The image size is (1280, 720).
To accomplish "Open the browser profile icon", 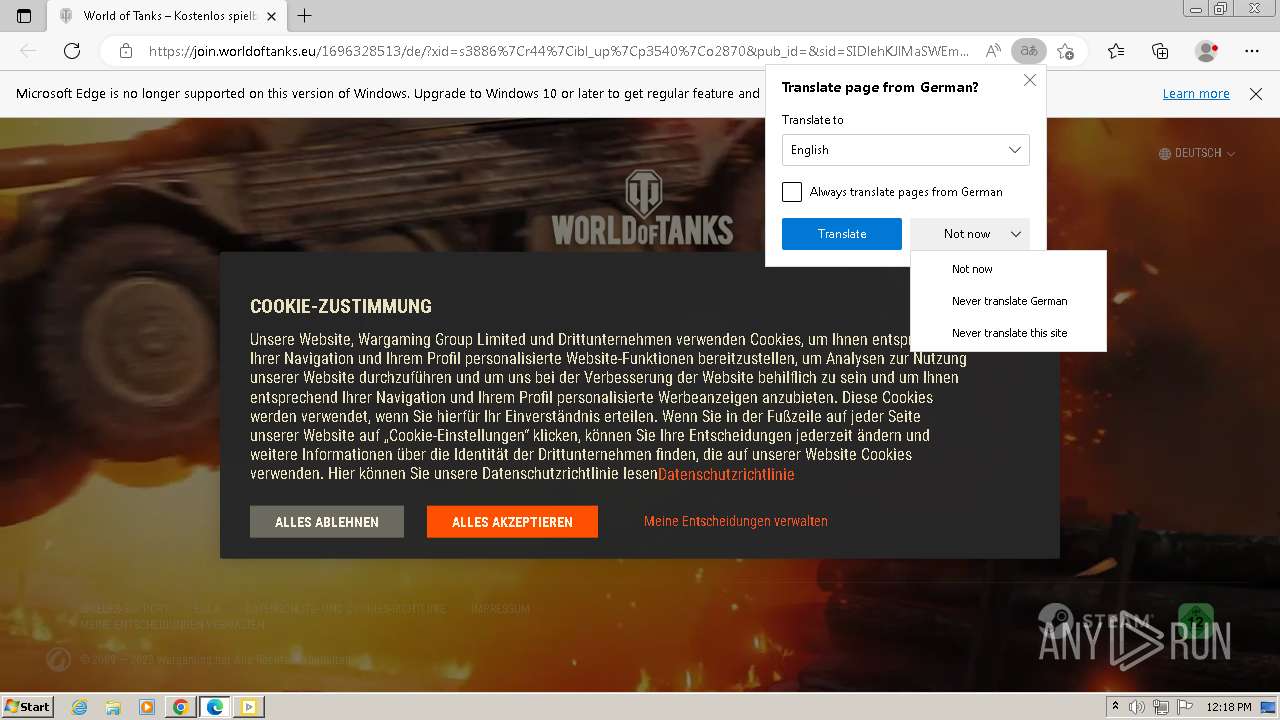I will pos(1206,51).
